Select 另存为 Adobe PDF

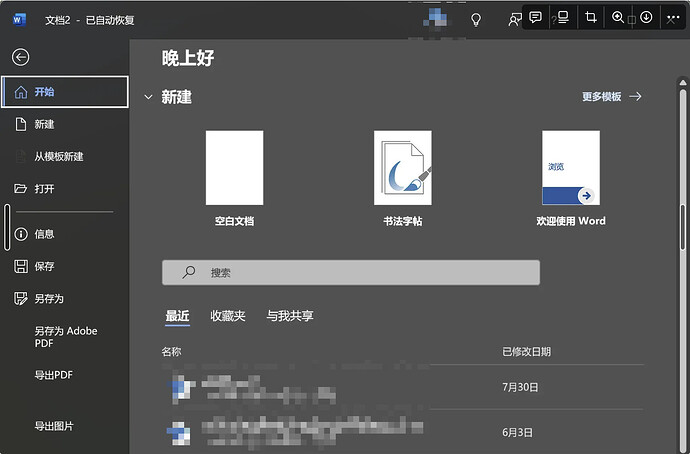pyautogui.click(x=65, y=337)
